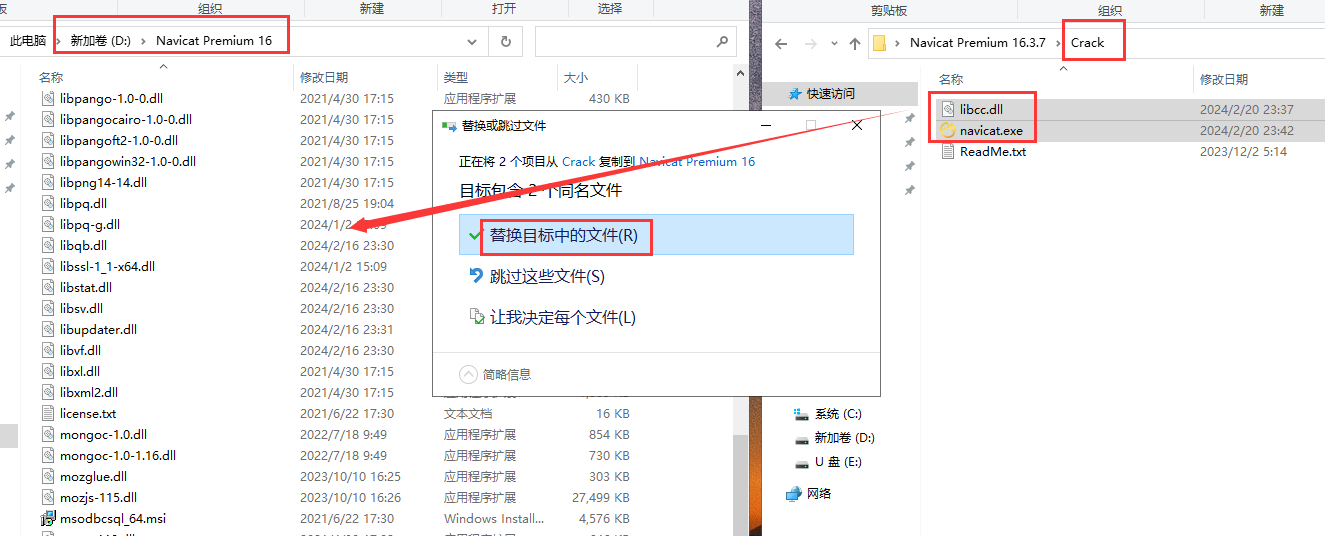Go back in right Explorer window
1325x536 pixels.
[x=781, y=43]
